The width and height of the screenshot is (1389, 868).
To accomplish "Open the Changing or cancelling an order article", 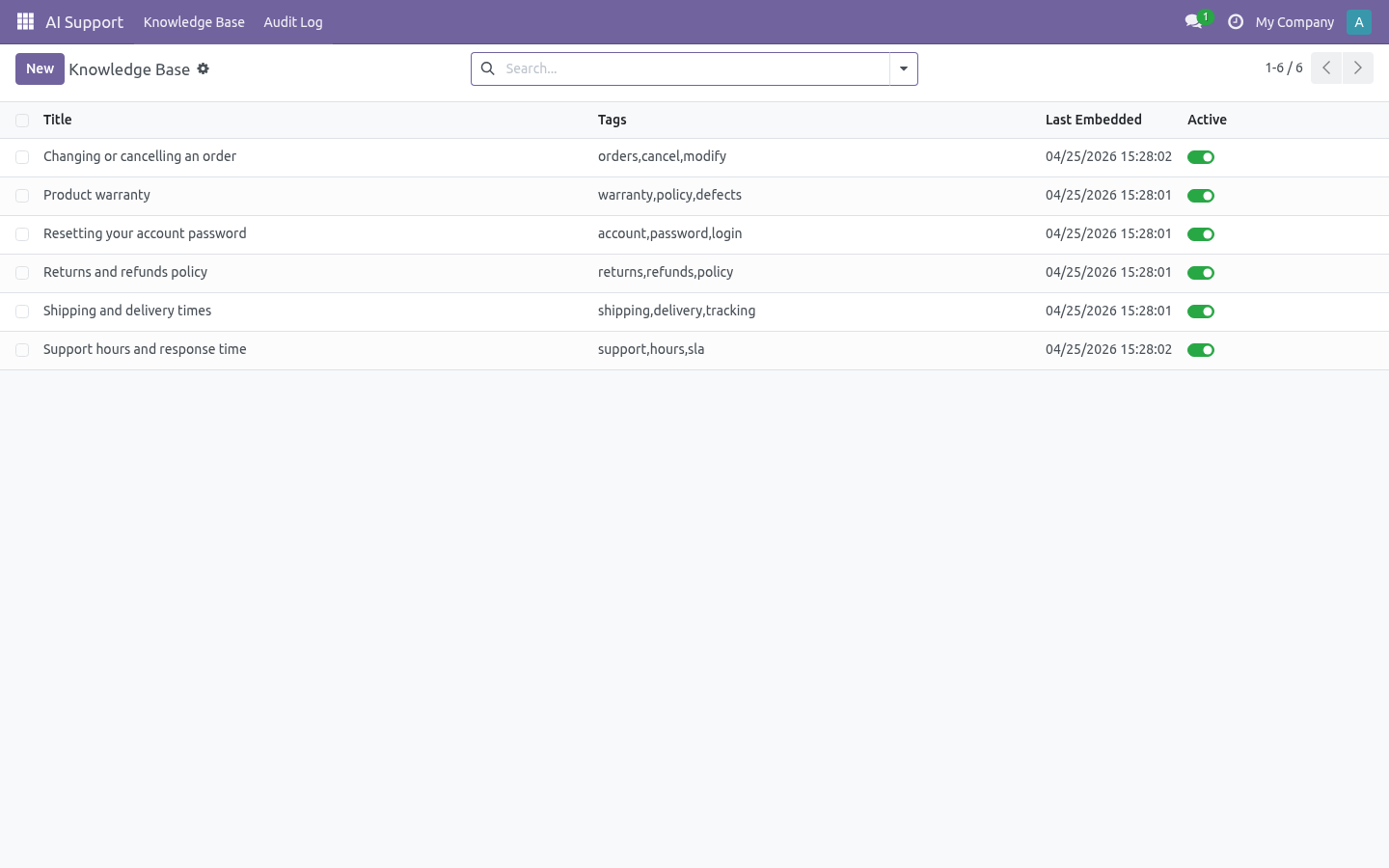I will tap(140, 156).
